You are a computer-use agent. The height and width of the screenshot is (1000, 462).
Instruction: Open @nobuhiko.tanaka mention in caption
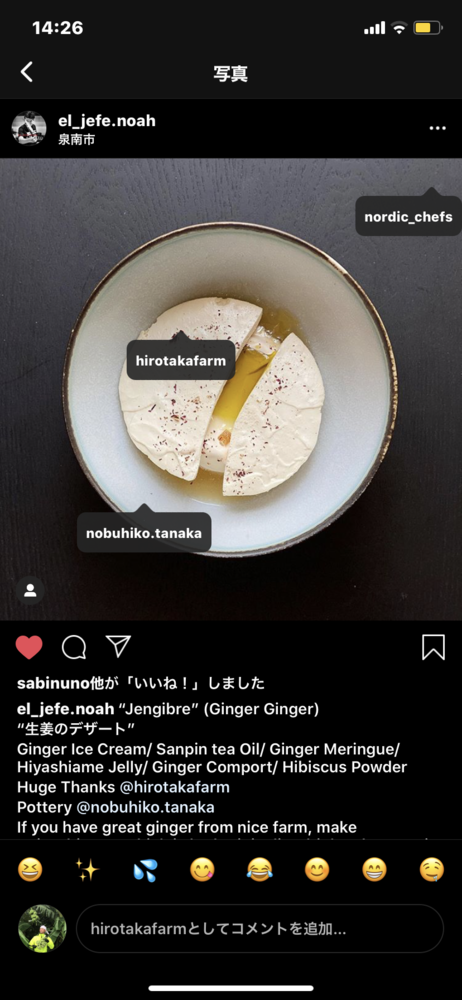point(145,807)
